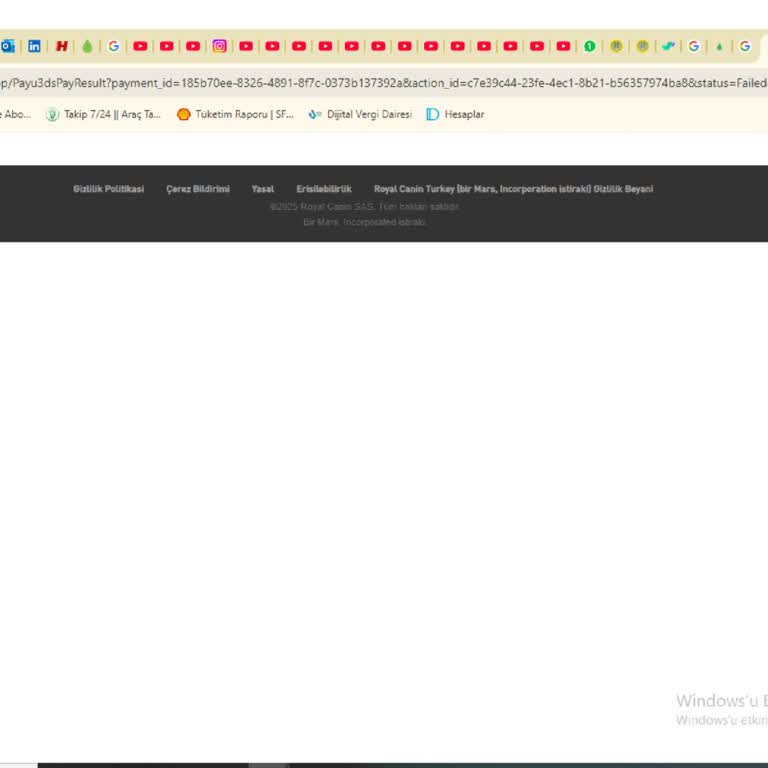The image size is (768, 768).
Task: Open Royal Canin Turkey Gizlilik Beyanı link
Action: click(513, 189)
